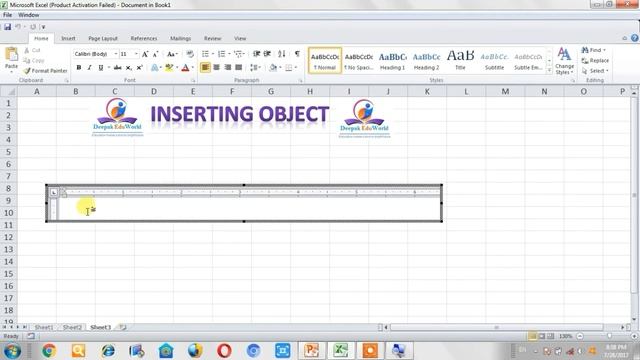Switch to Page Break Preview in status bar
The height and width of the screenshot is (360, 640).
551,336
